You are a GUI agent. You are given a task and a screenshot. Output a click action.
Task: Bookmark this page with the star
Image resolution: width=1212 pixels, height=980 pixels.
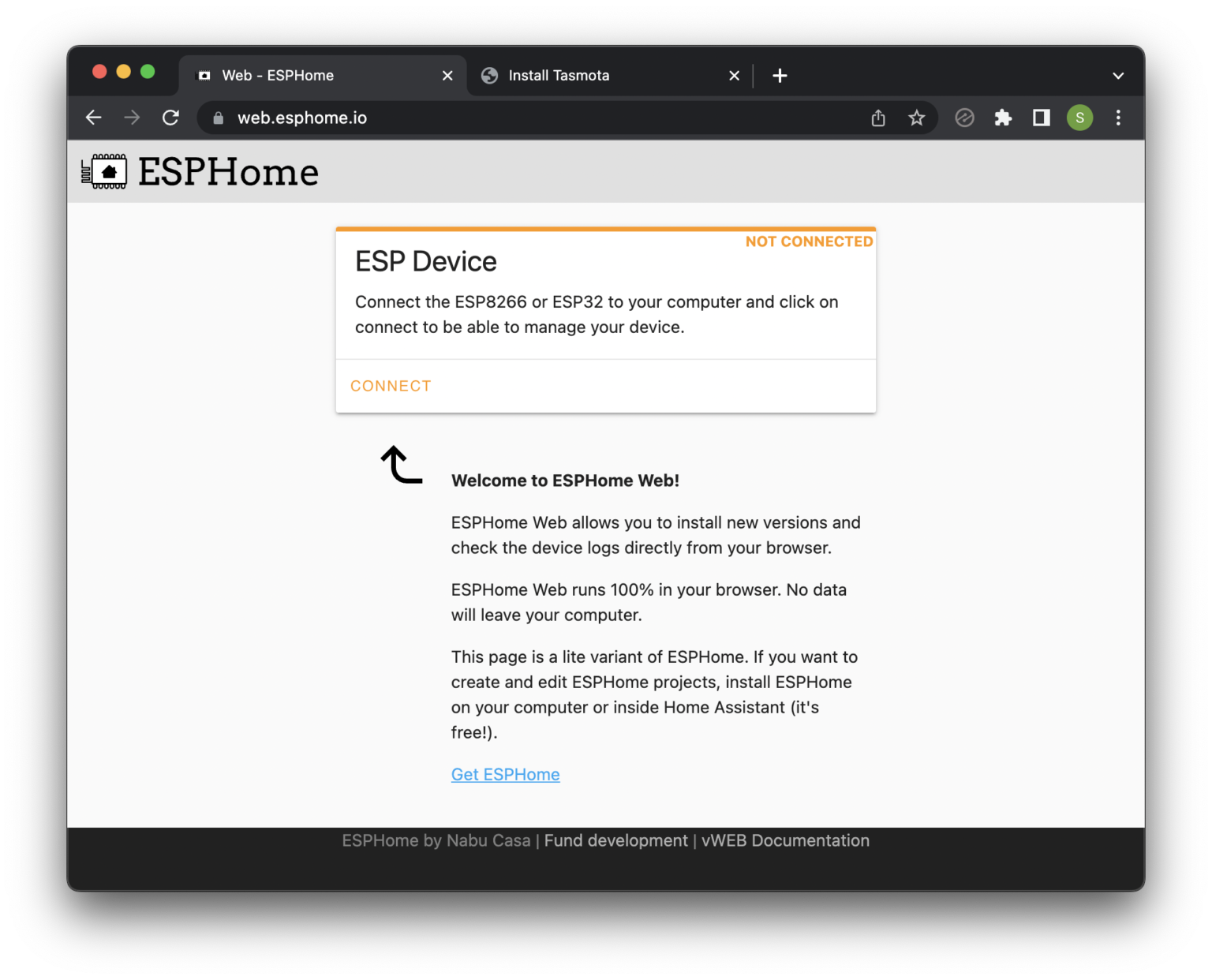coord(916,118)
